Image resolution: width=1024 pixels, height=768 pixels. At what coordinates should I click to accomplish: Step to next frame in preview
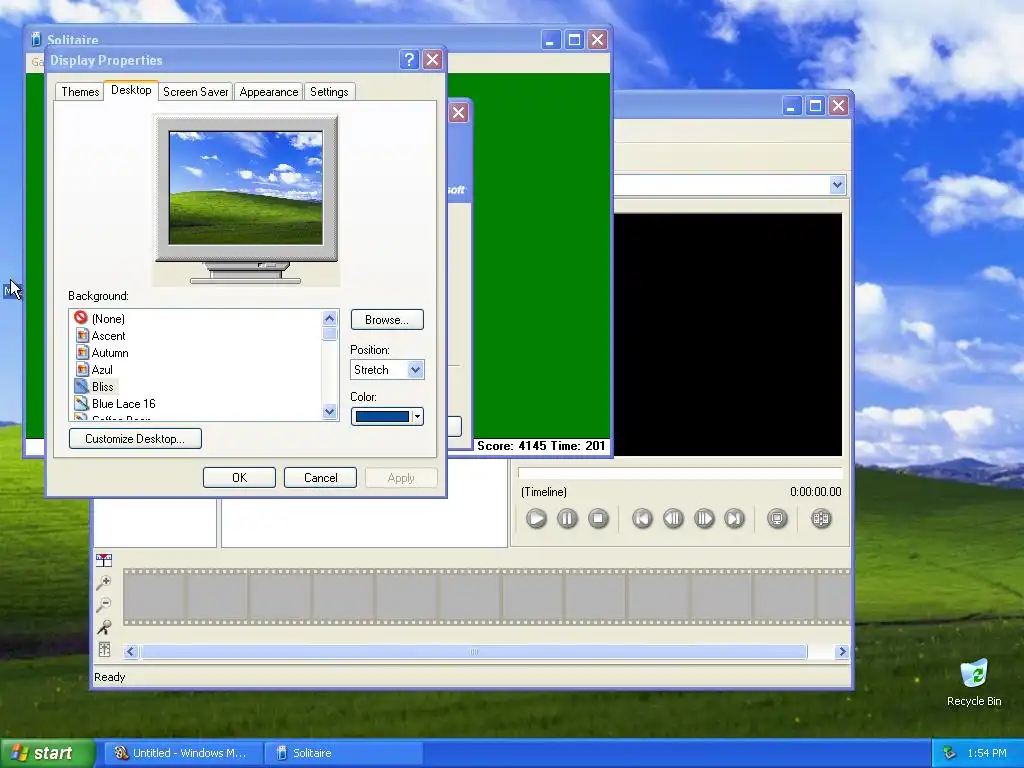[704, 519]
